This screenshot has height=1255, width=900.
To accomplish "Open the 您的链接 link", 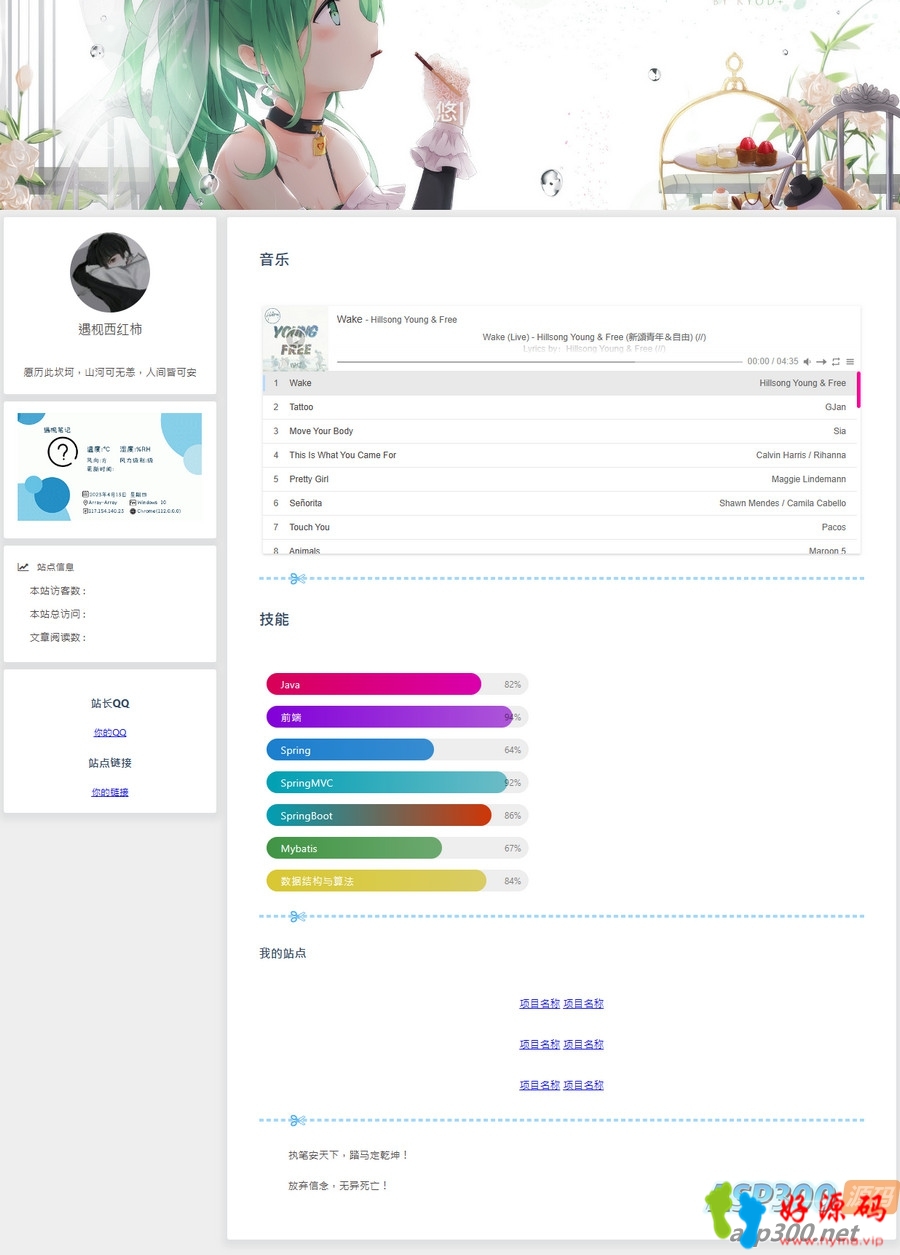I will click(110, 792).
